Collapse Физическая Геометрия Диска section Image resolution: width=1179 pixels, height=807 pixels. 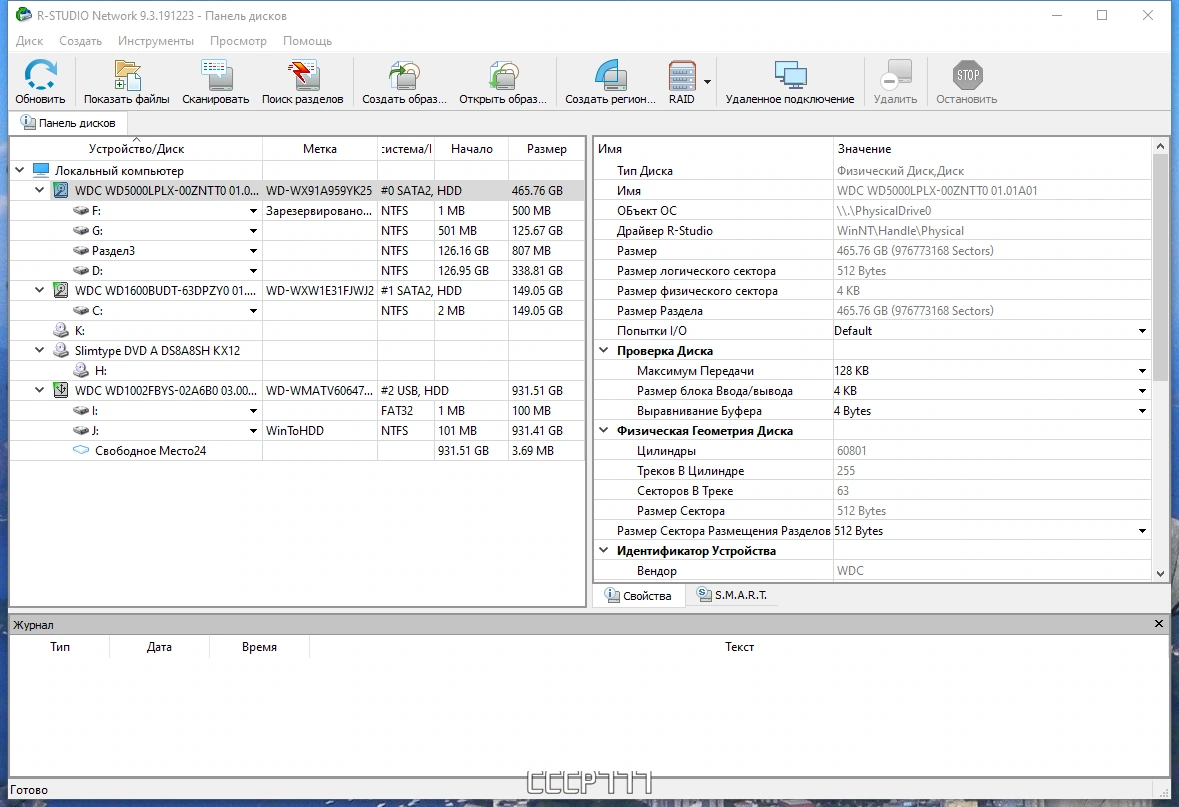[x=603, y=430]
